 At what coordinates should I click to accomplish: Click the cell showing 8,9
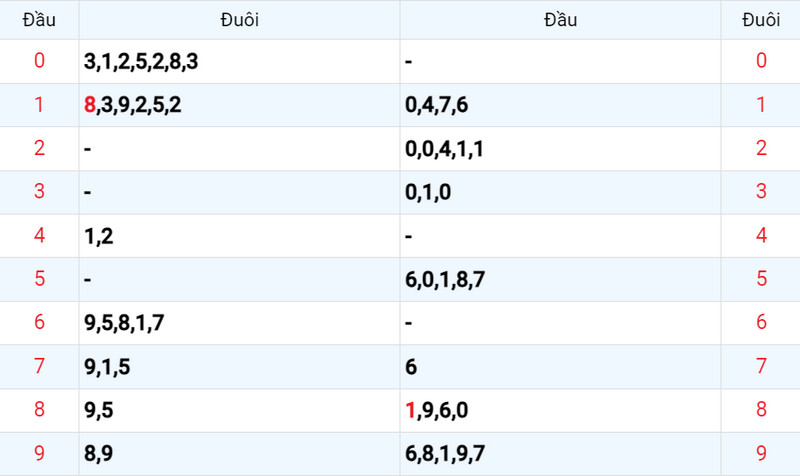[x=239, y=454]
